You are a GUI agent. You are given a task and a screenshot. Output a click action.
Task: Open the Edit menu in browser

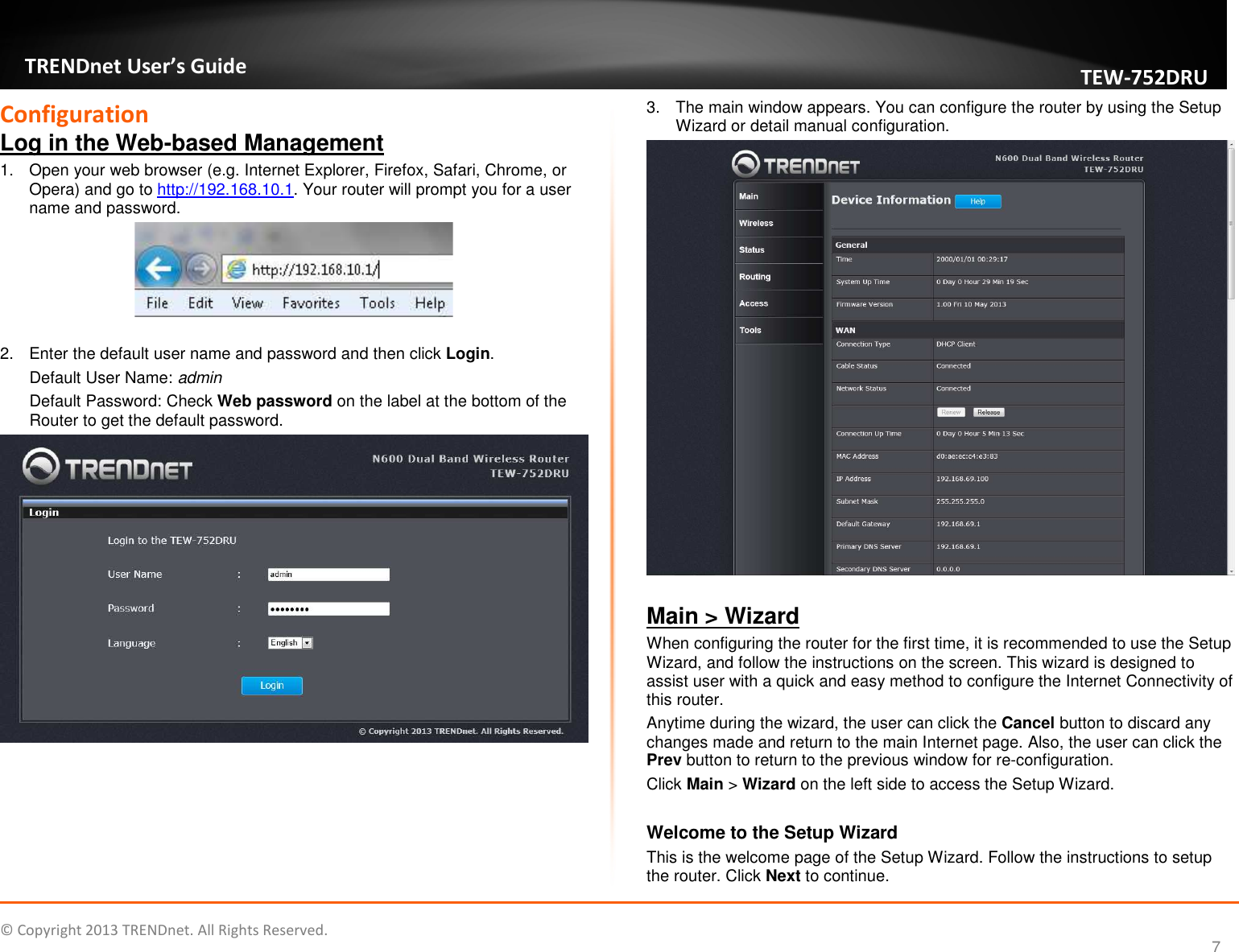[x=200, y=303]
